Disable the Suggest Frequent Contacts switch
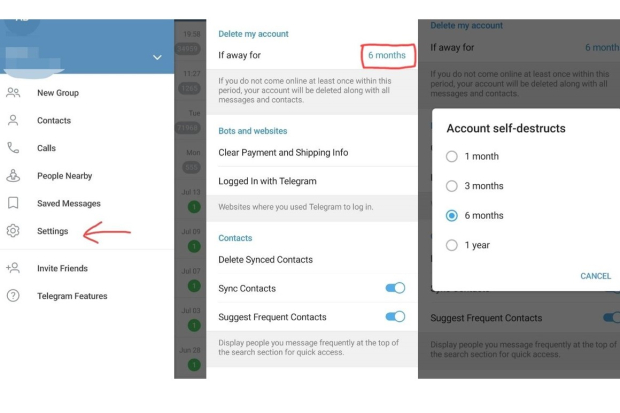This screenshot has height=413, width=620. click(395, 317)
